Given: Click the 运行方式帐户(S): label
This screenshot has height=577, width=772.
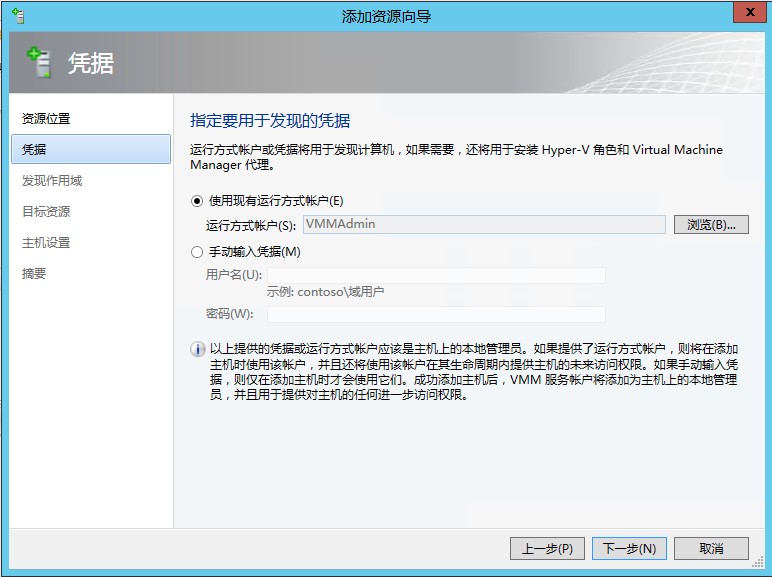Looking at the screenshot, I should point(251,225).
